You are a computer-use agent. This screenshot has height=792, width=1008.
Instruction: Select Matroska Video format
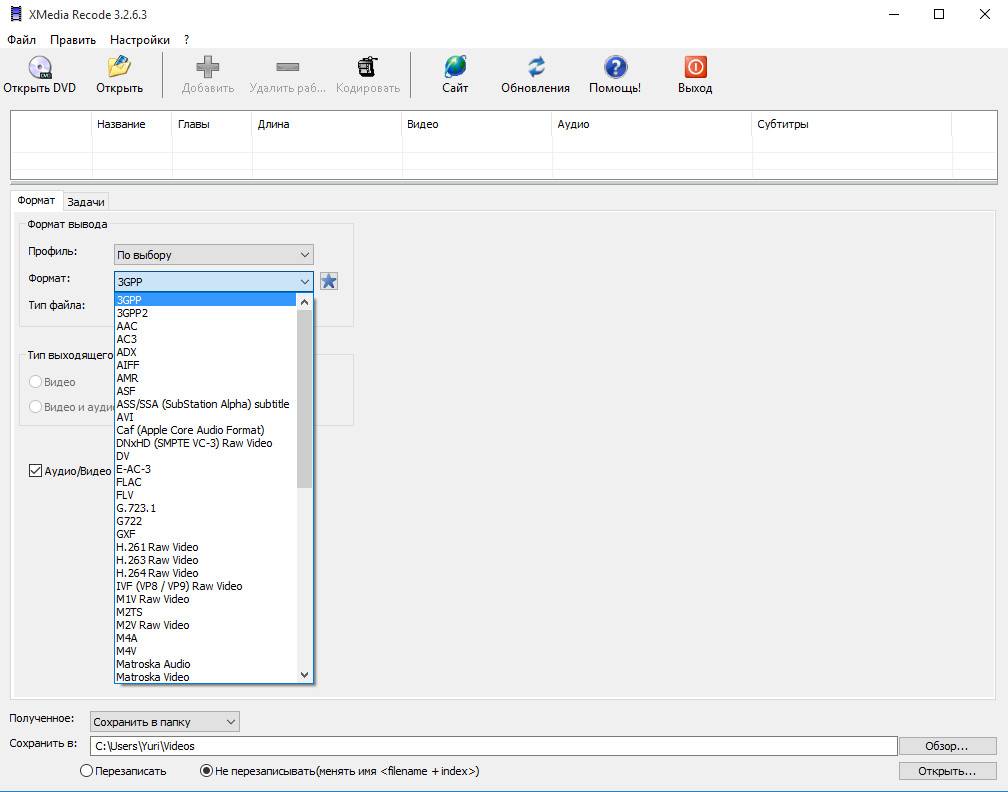coord(206,677)
